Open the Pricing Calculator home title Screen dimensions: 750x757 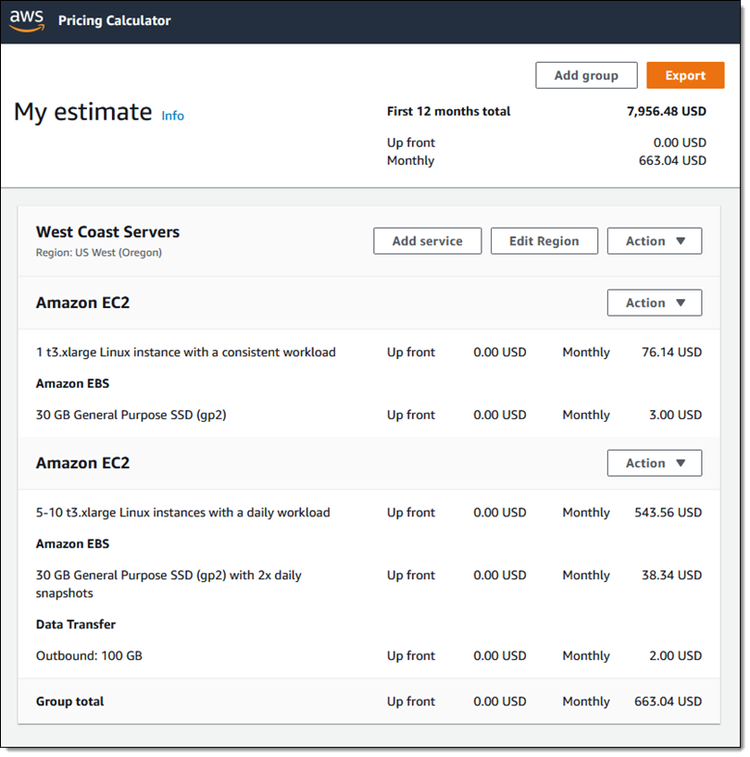tap(114, 21)
